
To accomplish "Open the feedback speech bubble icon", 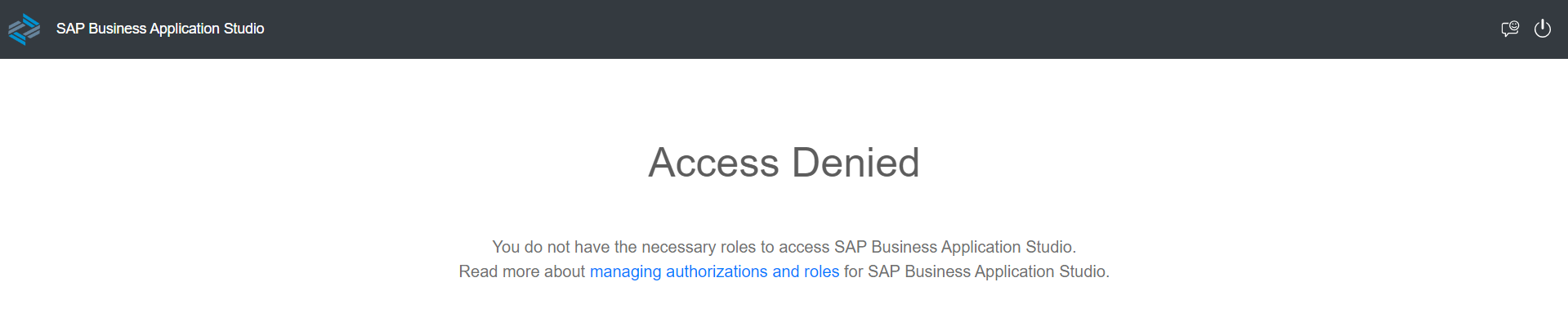I will pos(1509,29).
